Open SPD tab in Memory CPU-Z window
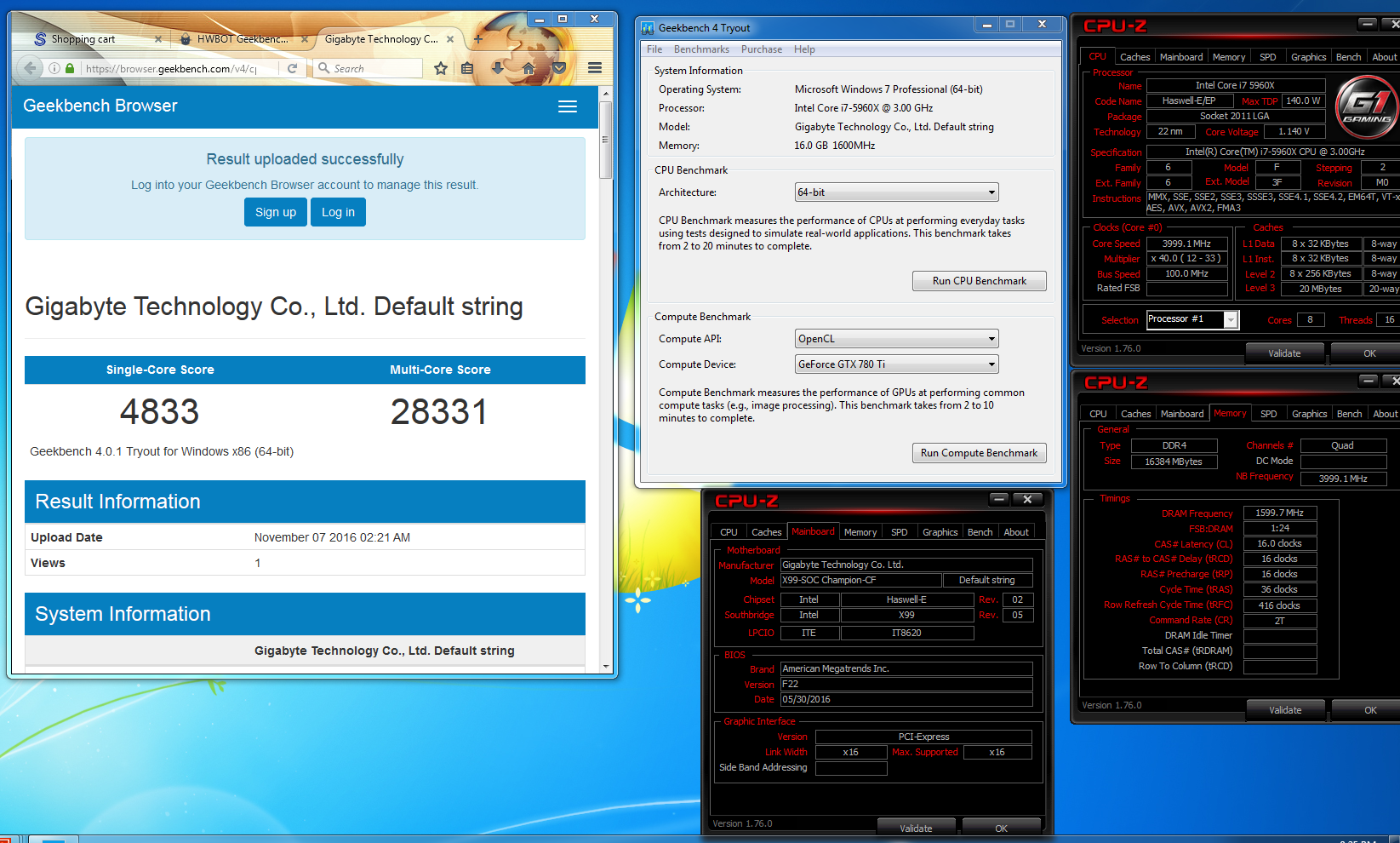 point(1268,414)
